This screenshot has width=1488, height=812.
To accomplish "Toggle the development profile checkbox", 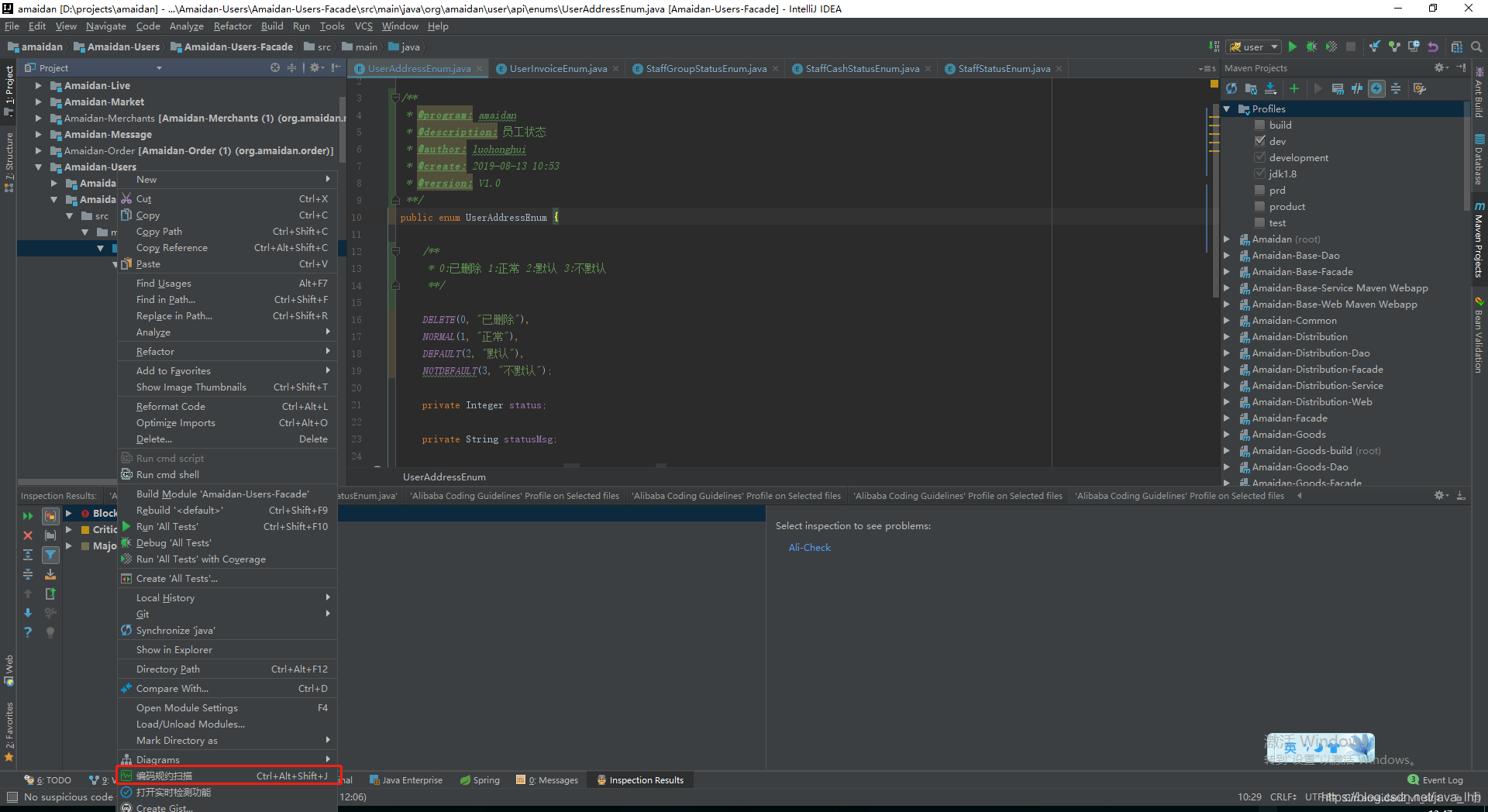I will [x=1260, y=157].
